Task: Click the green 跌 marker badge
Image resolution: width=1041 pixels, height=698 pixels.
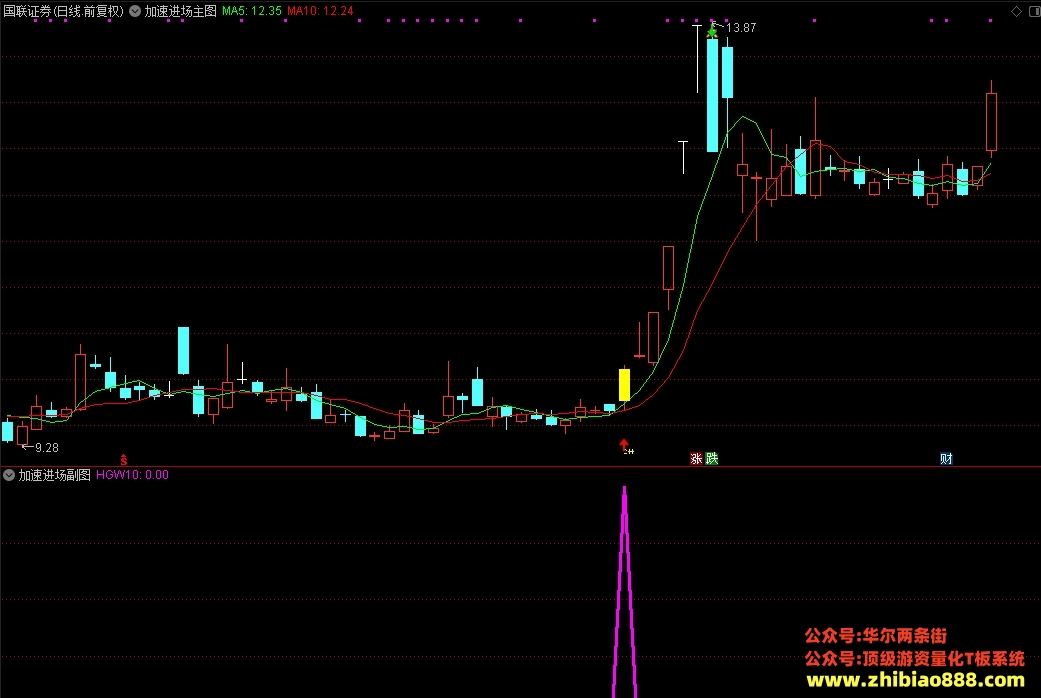Action: [712, 458]
